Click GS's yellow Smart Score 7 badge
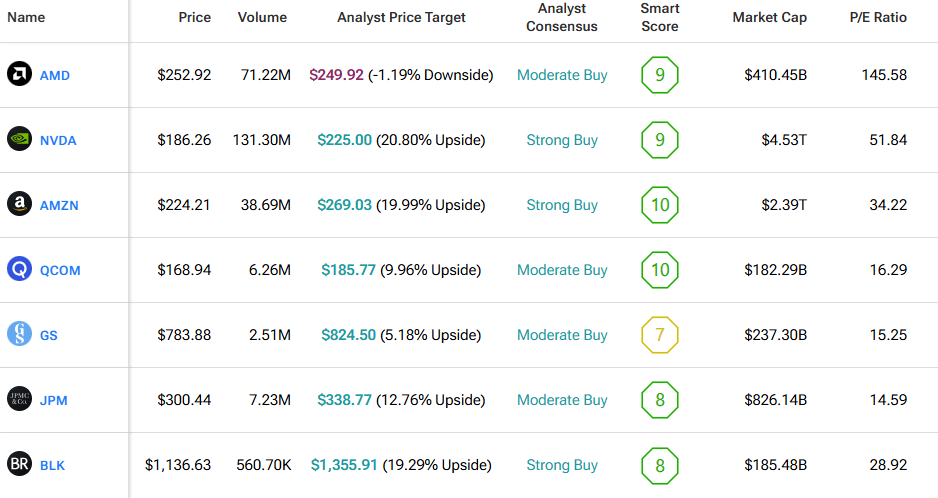Screen dimensions: 938x498 pyautogui.click(x=660, y=335)
